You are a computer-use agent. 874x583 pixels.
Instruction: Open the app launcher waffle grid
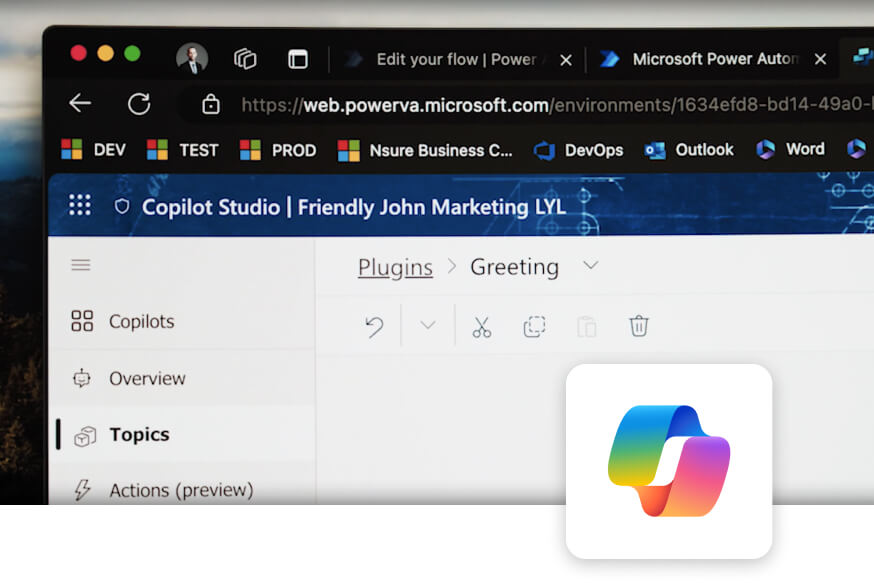coord(80,205)
